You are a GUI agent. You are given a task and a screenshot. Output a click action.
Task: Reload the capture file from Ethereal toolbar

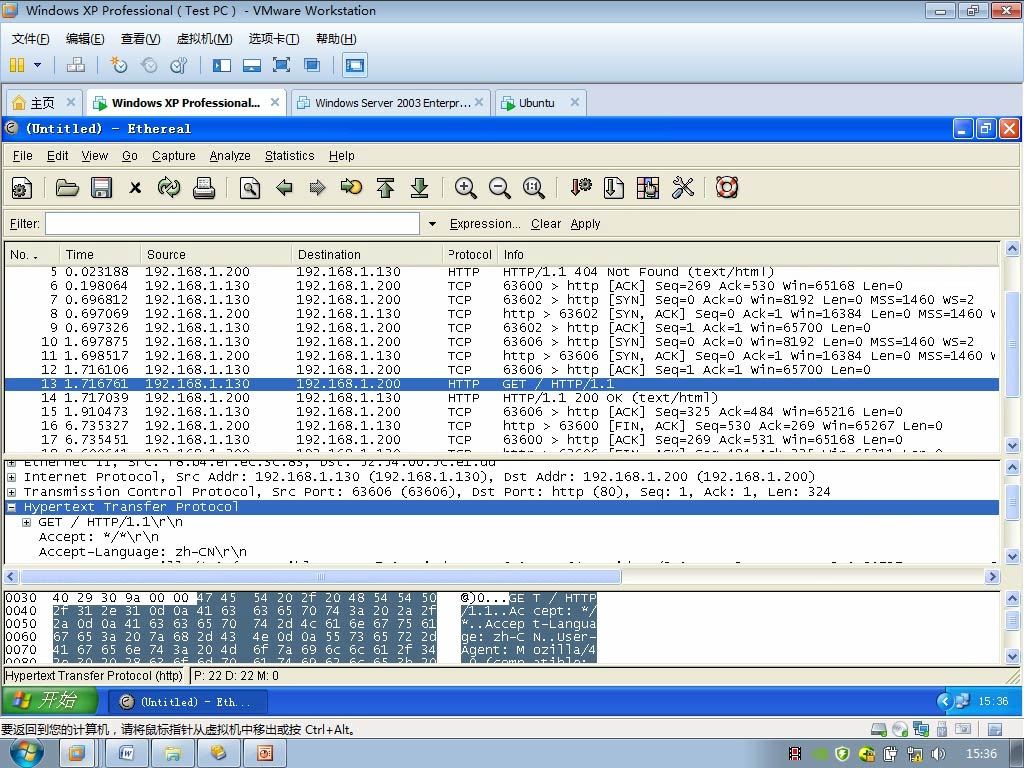(x=168, y=188)
